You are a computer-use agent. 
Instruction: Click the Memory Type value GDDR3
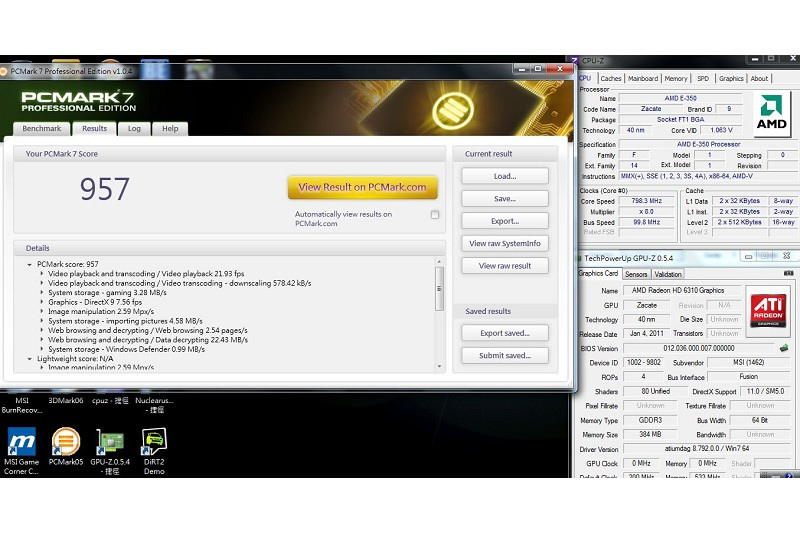[650, 420]
